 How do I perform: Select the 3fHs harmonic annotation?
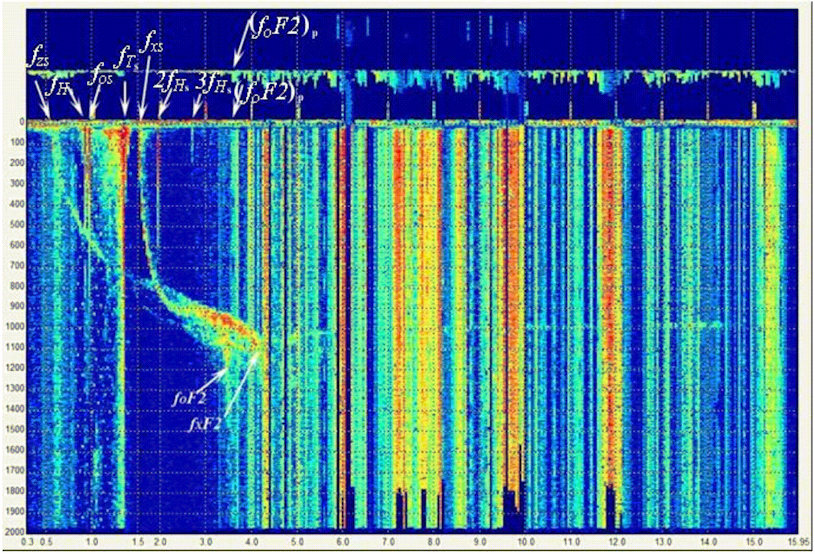click(214, 84)
